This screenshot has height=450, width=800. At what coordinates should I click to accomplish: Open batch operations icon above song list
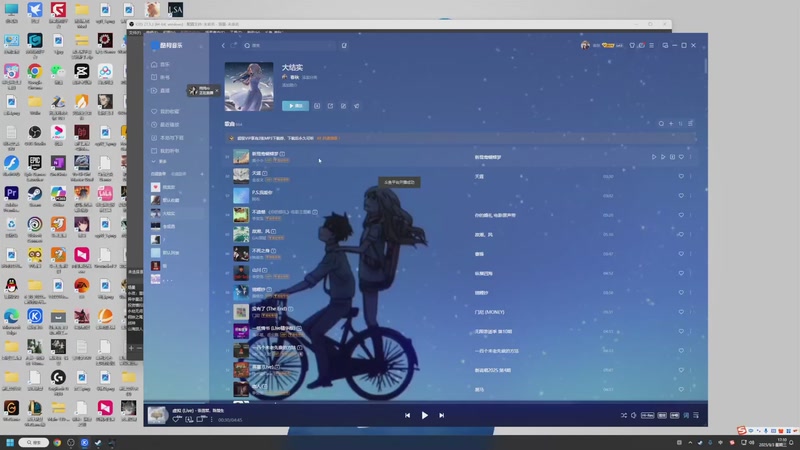click(690, 123)
